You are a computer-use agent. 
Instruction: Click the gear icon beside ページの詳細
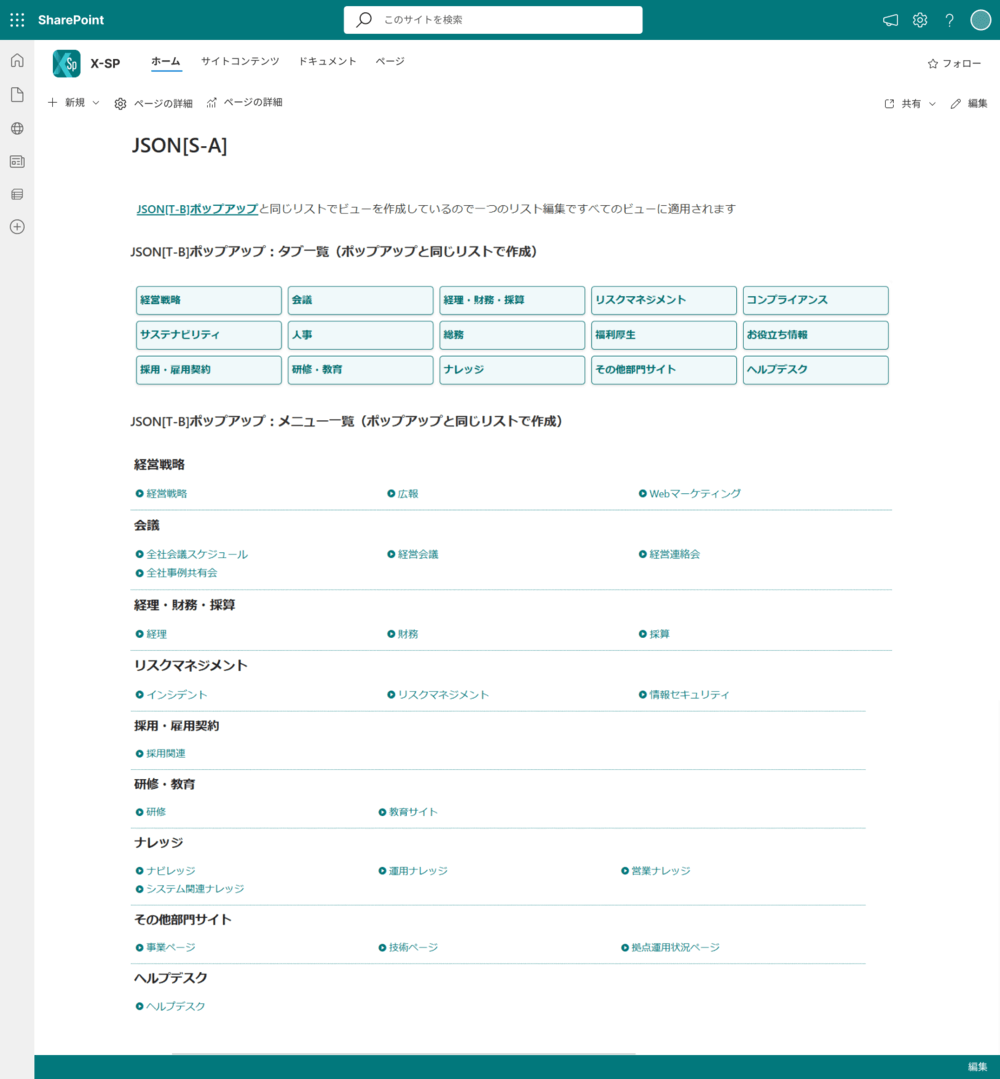coord(120,103)
